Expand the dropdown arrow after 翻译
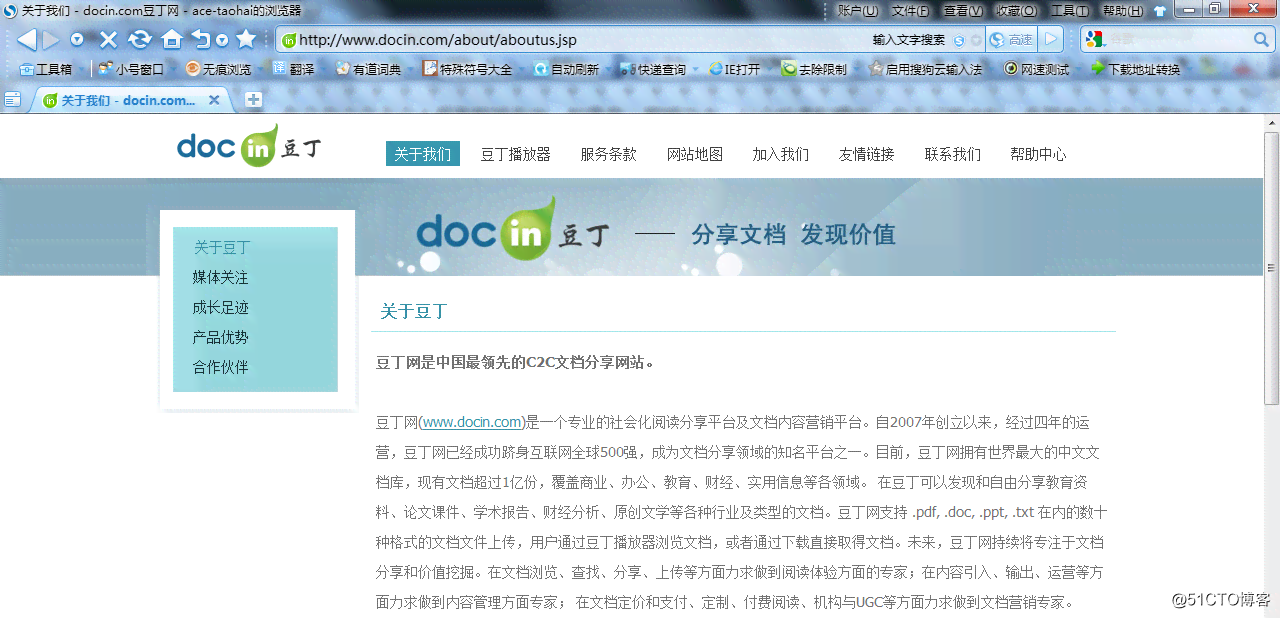 pos(322,70)
